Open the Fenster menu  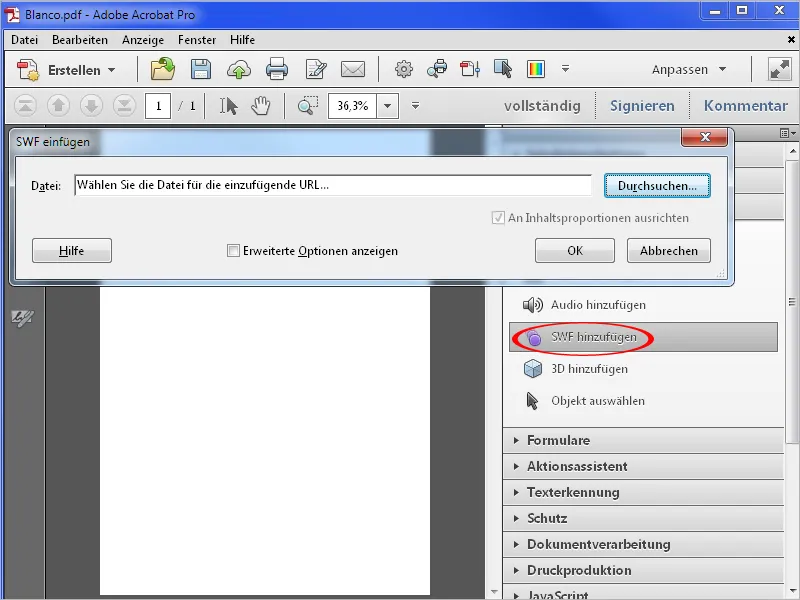[197, 40]
